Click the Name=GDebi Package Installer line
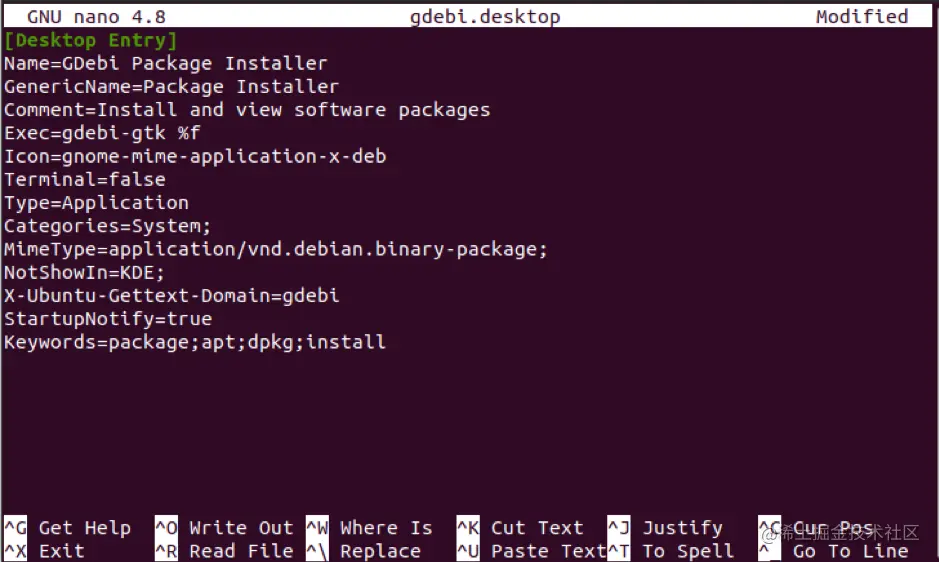Screen dimensions: 939x562 (x=166, y=63)
